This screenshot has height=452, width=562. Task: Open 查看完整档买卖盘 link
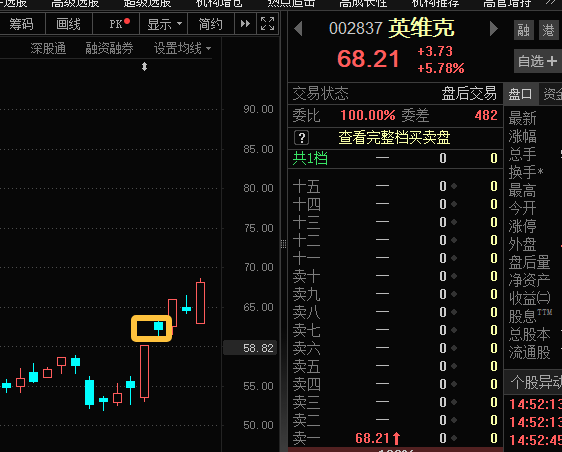(x=394, y=138)
